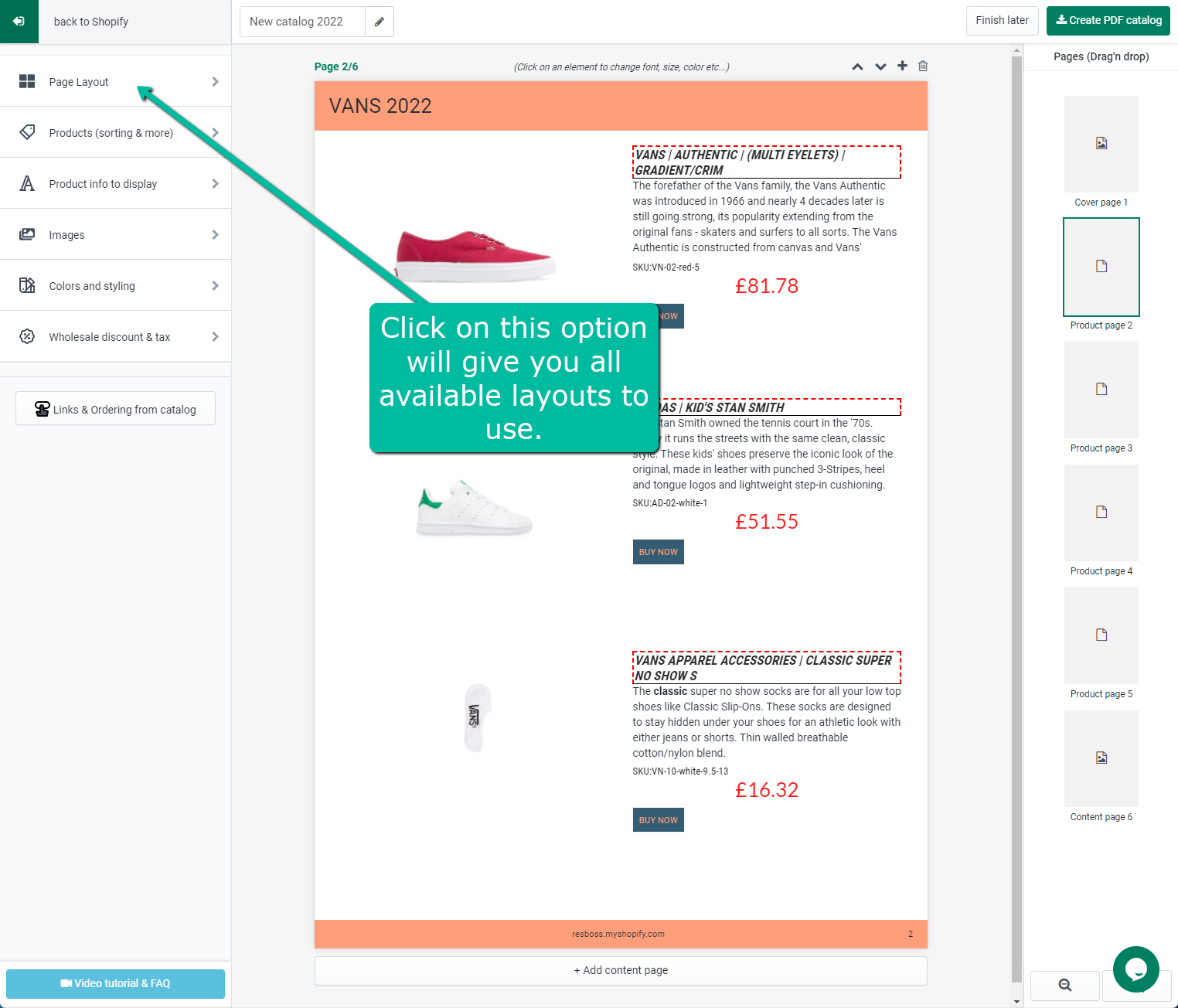1178x1008 pixels.
Task: Click the £16.32 price
Action: point(767,790)
